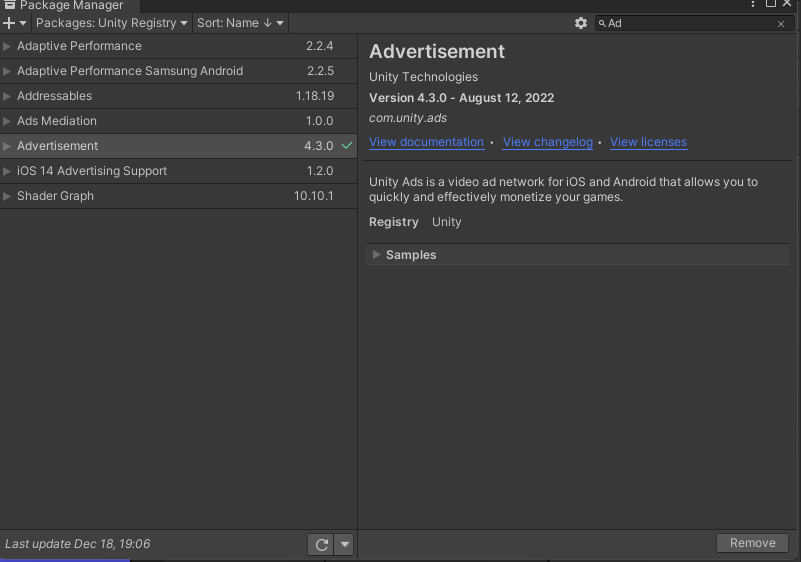Expand the Advertisement package arrow

pyautogui.click(x=7, y=146)
